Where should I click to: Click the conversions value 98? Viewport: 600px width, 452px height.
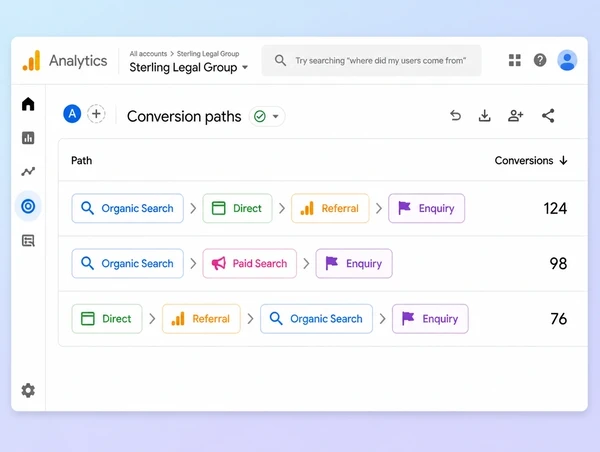pos(558,264)
